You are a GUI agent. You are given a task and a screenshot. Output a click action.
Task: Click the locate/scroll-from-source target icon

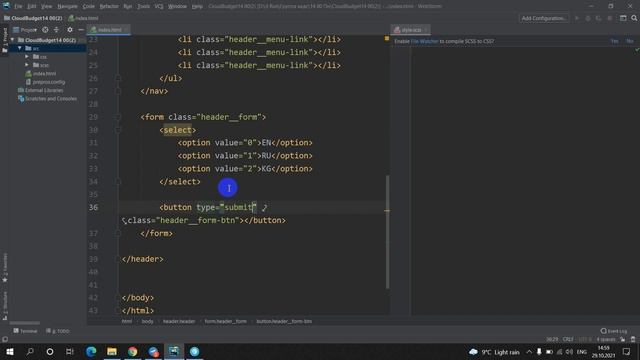tap(45, 30)
